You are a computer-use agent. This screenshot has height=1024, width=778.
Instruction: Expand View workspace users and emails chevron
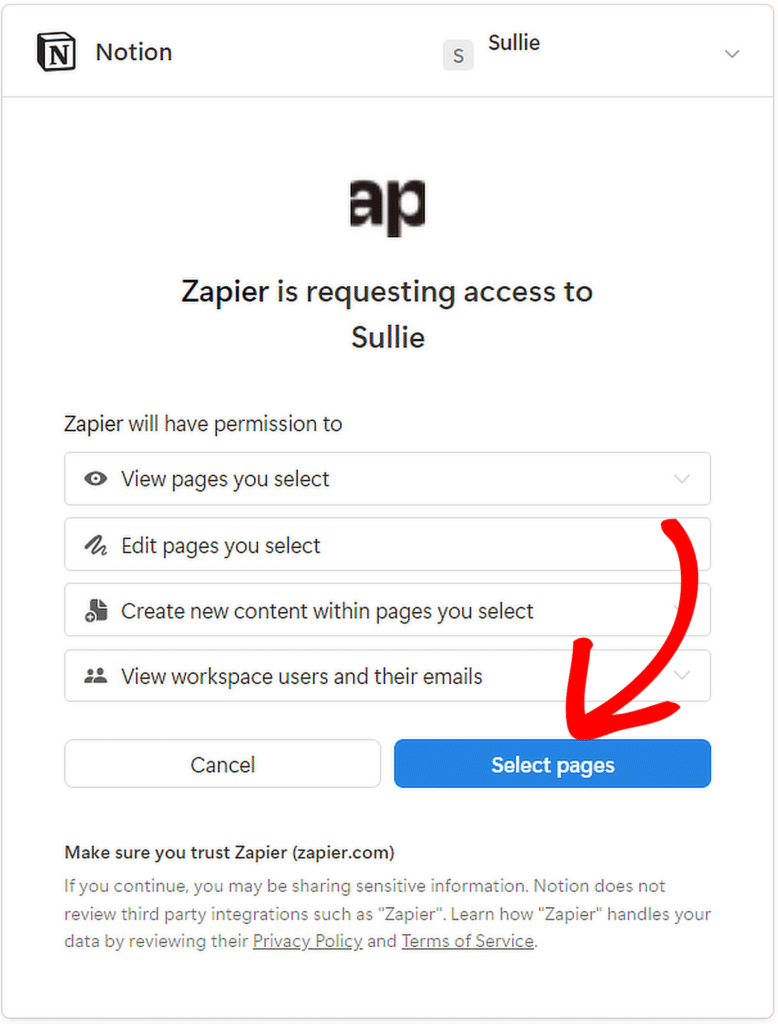pos(682,676)
